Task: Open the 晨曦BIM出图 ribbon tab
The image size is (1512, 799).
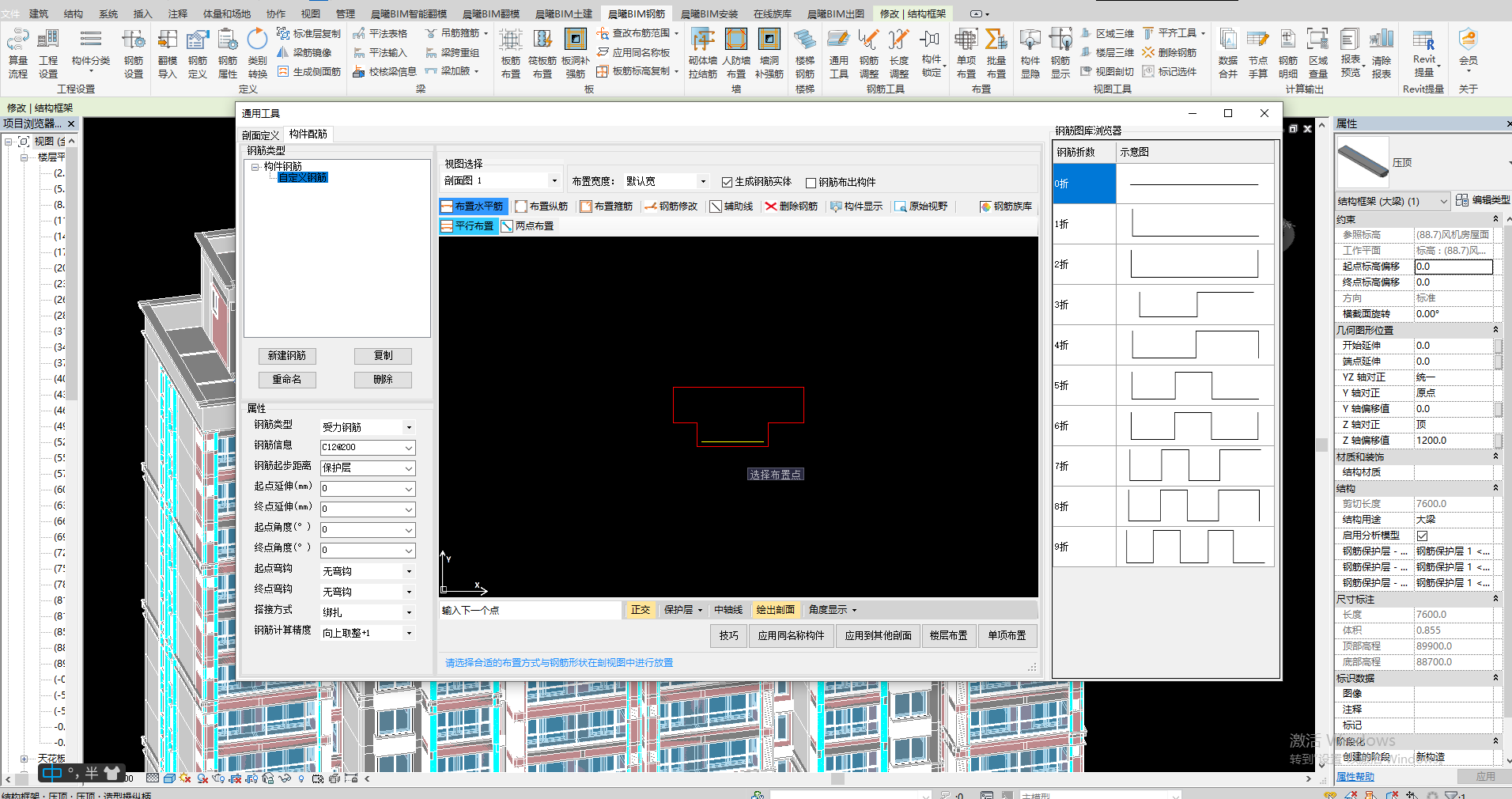Action: (x=836, y=13)
